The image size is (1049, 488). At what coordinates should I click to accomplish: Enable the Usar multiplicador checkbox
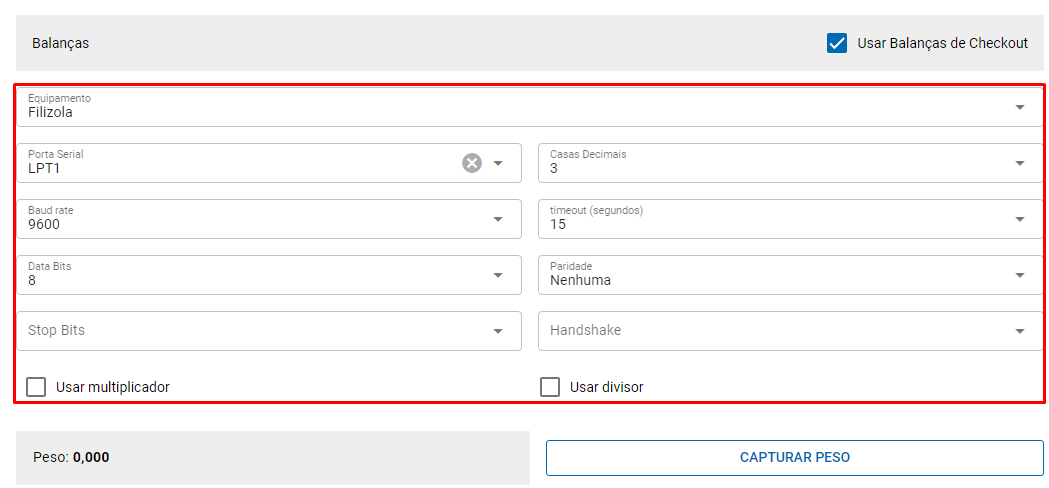(36, 387)
